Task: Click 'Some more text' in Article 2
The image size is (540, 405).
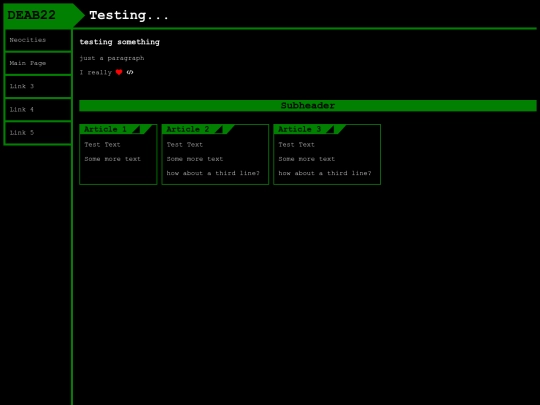Action: click(195, 159)
